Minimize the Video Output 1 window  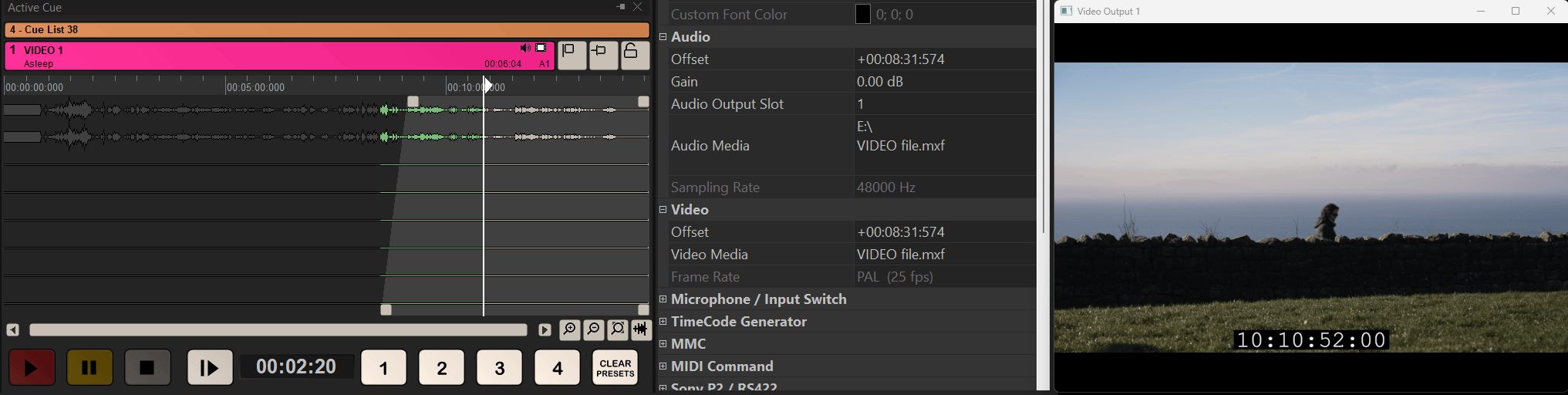tap(1481, 12)
